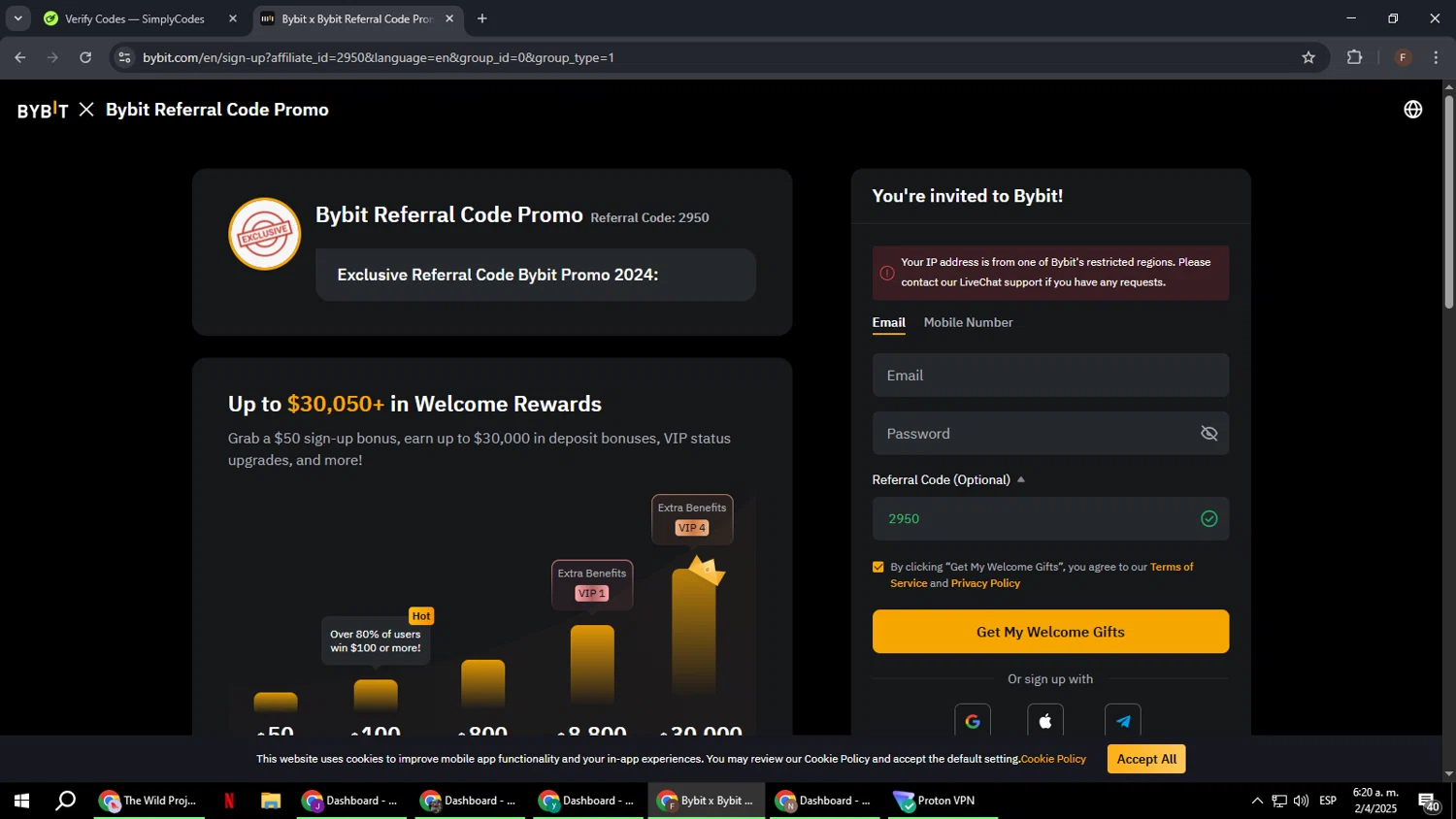Click Accept All cookies button
Viewport: 1456px width, 819px height.
pyautogui.click(x=1146, y=759)
